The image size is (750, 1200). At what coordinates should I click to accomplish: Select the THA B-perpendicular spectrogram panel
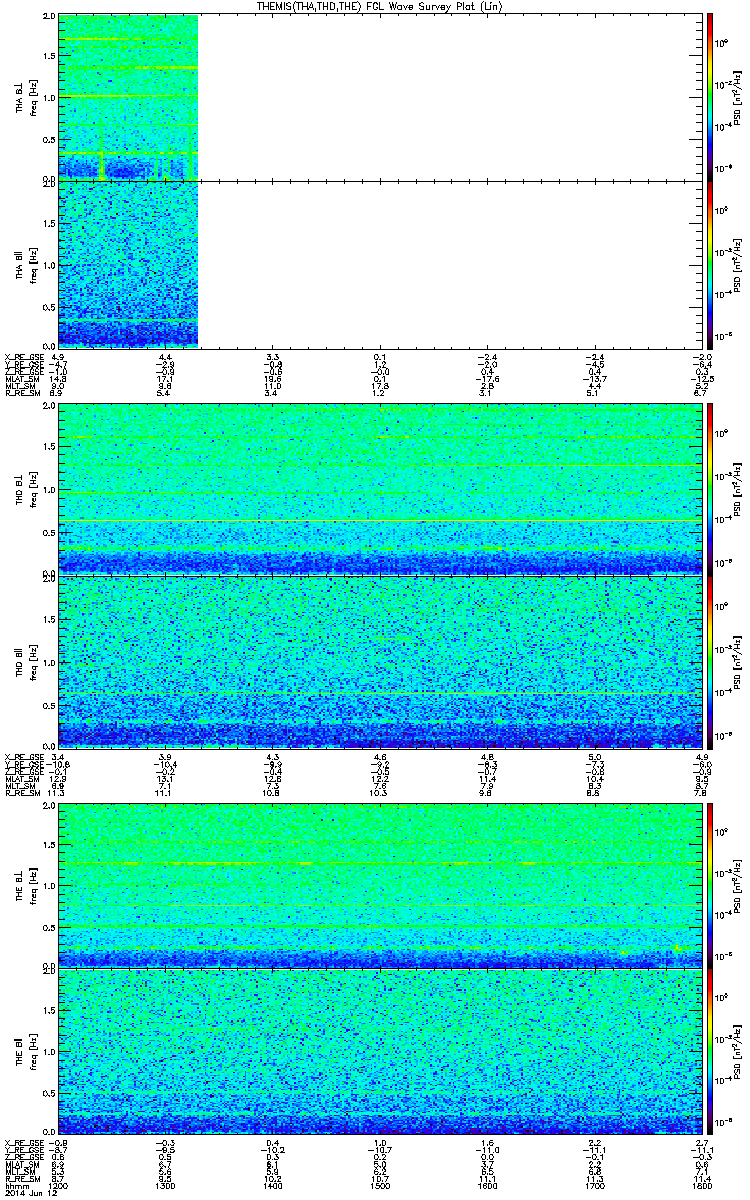tap(378, 96)
